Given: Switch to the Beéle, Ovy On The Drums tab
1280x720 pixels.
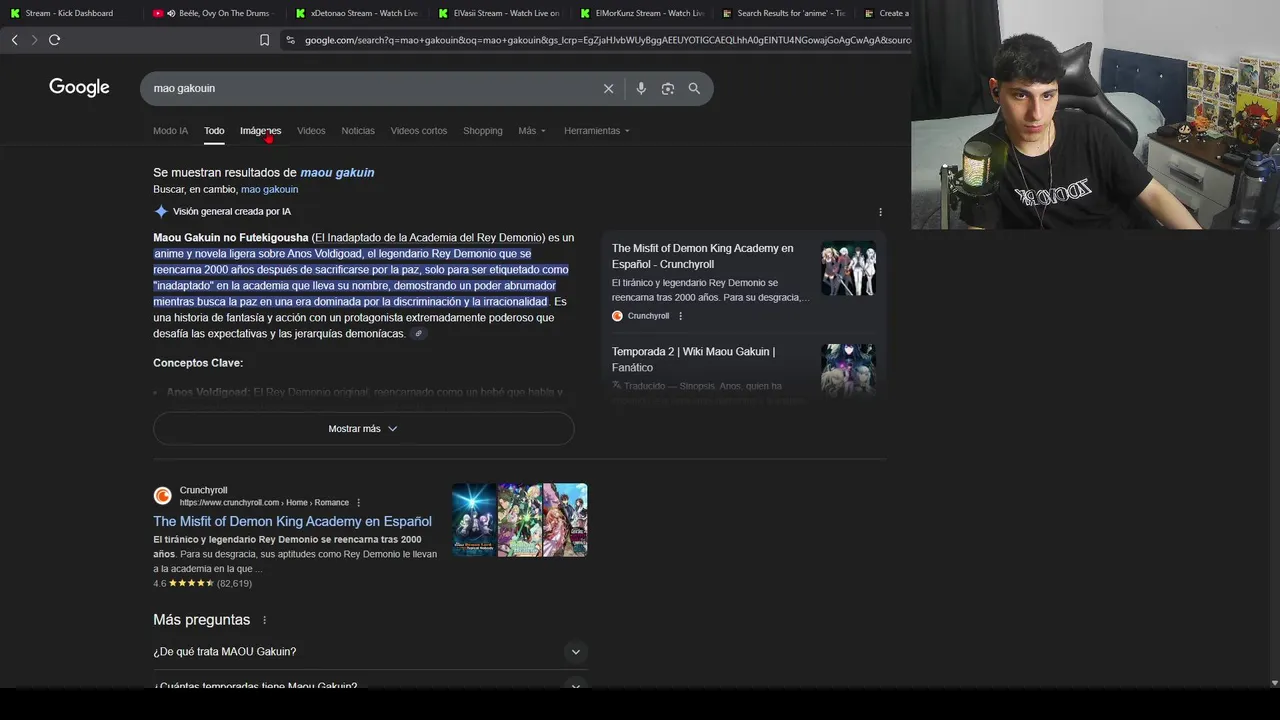Looking at the screenshot, I should click(212, 13).
